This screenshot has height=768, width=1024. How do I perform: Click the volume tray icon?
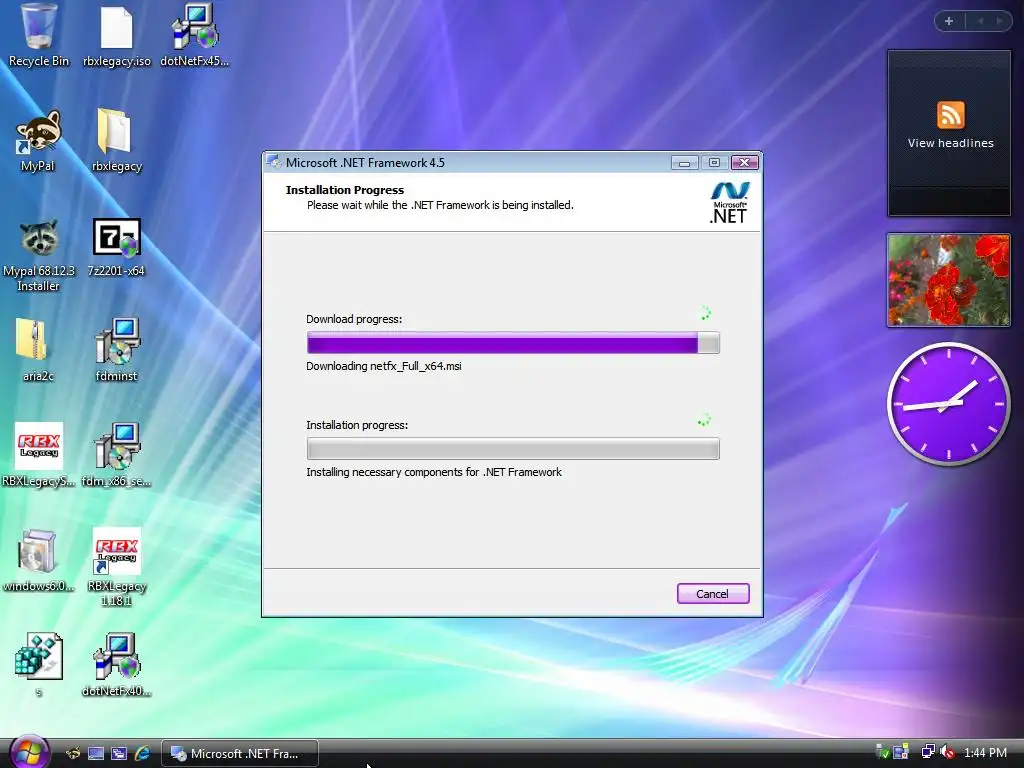click(x=947, y=752)
